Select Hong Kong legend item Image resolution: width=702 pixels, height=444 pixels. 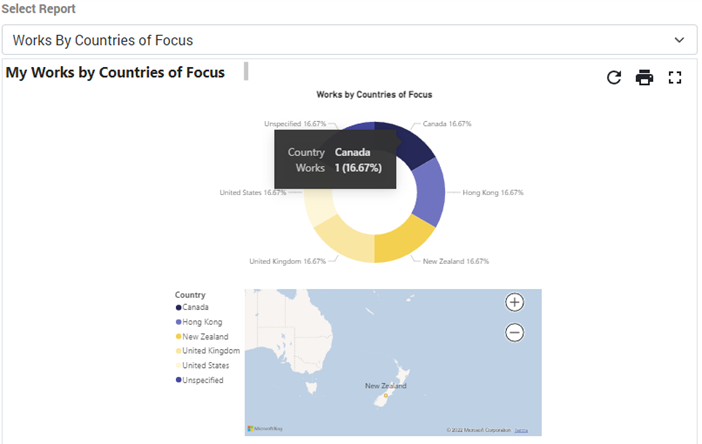(x=200, y=322)
